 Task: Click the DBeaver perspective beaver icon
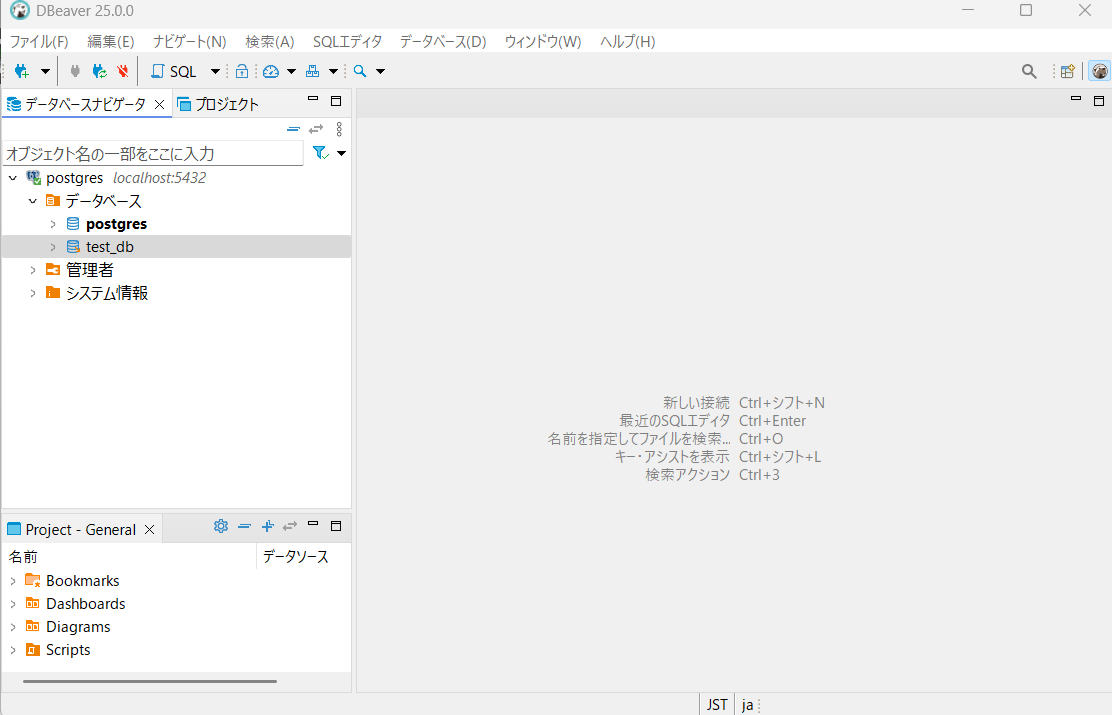coord(1099,71)
